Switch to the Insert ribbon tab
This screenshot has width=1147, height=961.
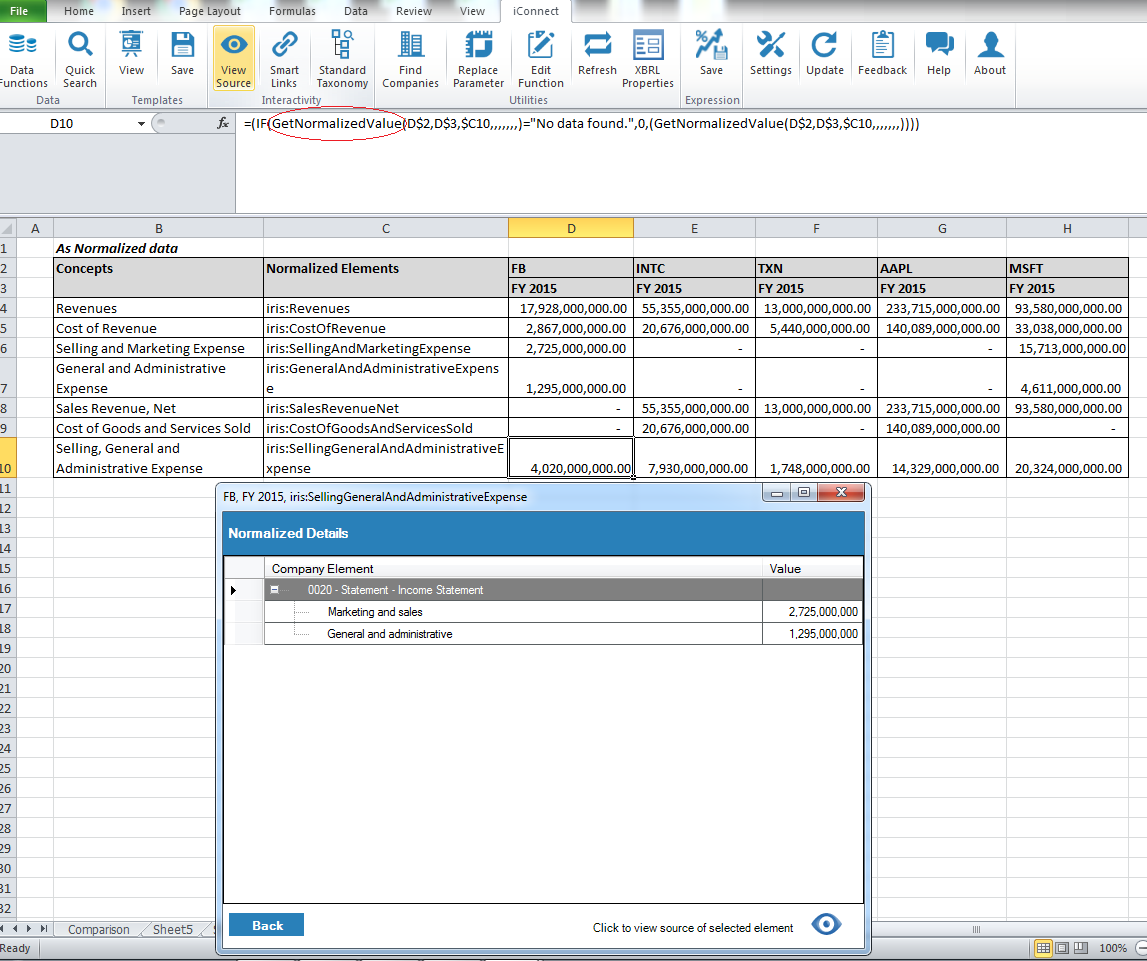click(136, 11)
